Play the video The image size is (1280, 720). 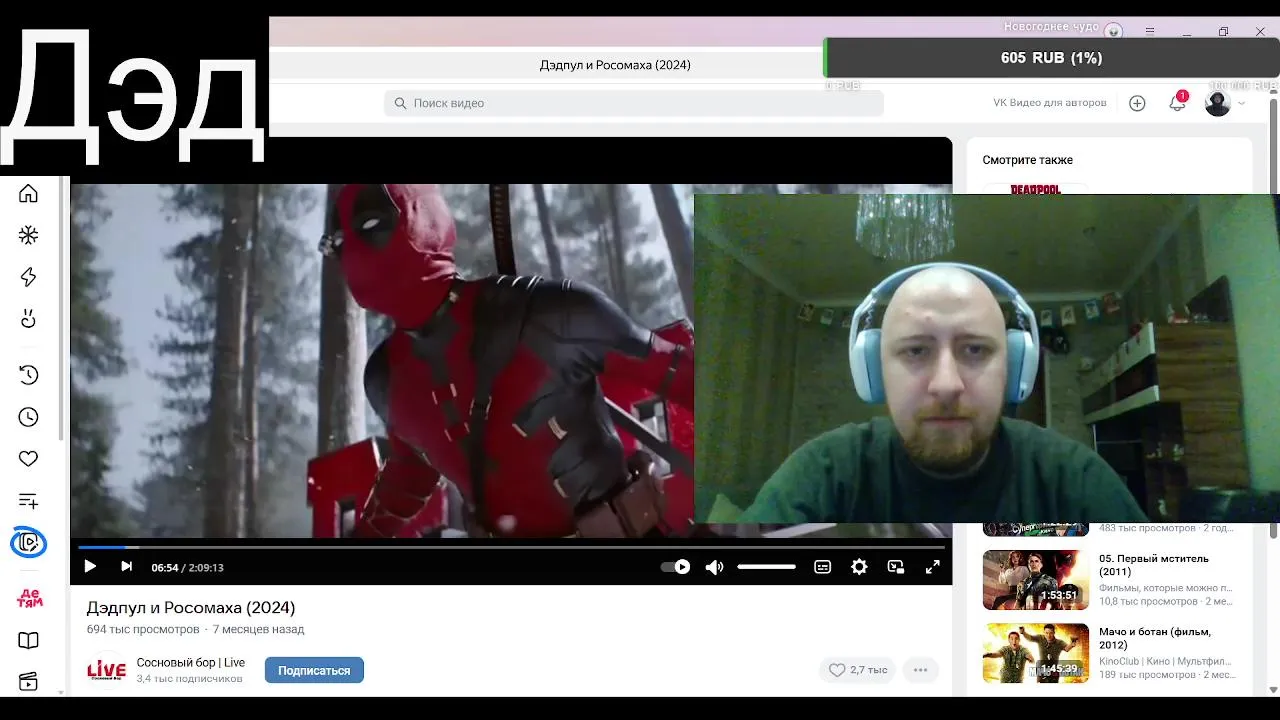coord(89,567)
